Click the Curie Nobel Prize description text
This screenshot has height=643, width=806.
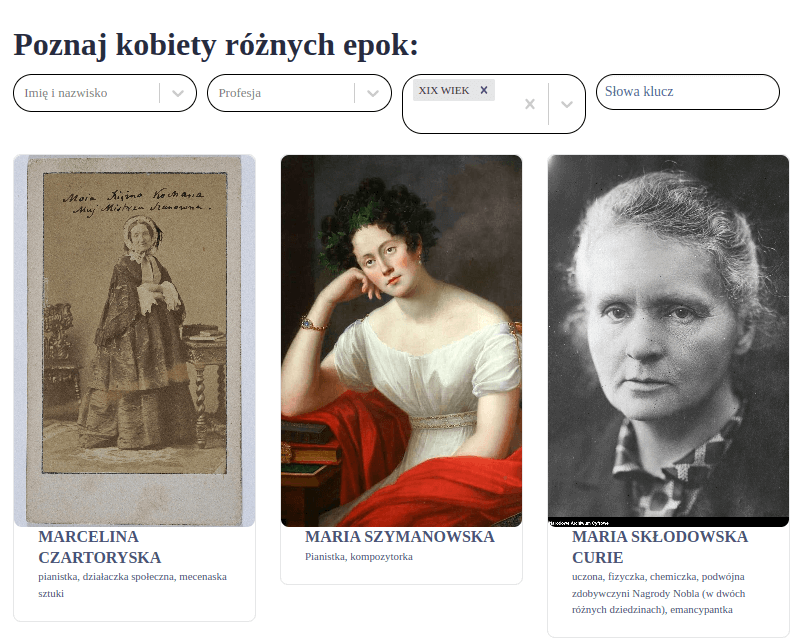[658, 593]
